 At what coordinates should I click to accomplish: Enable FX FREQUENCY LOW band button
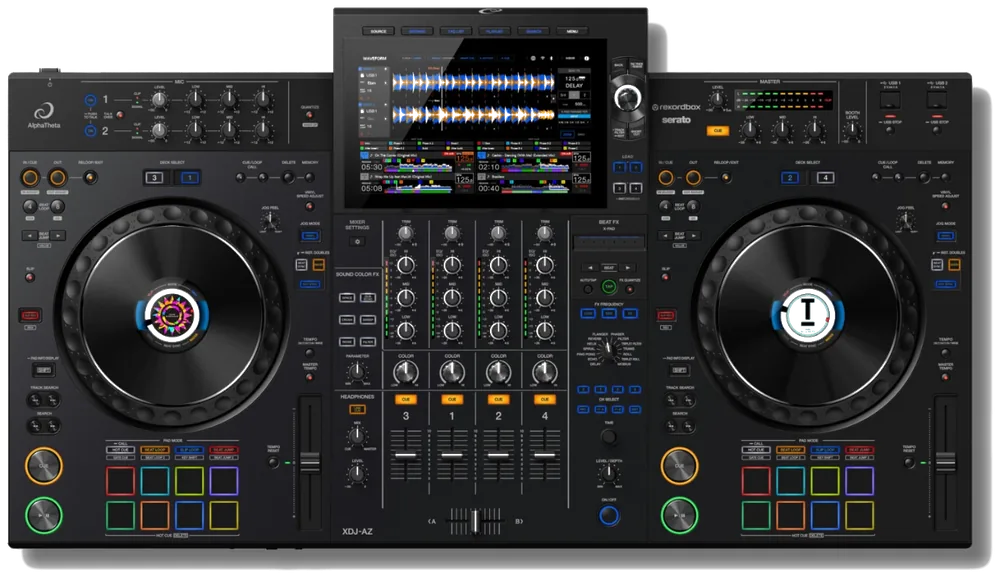tap(587, 313)
